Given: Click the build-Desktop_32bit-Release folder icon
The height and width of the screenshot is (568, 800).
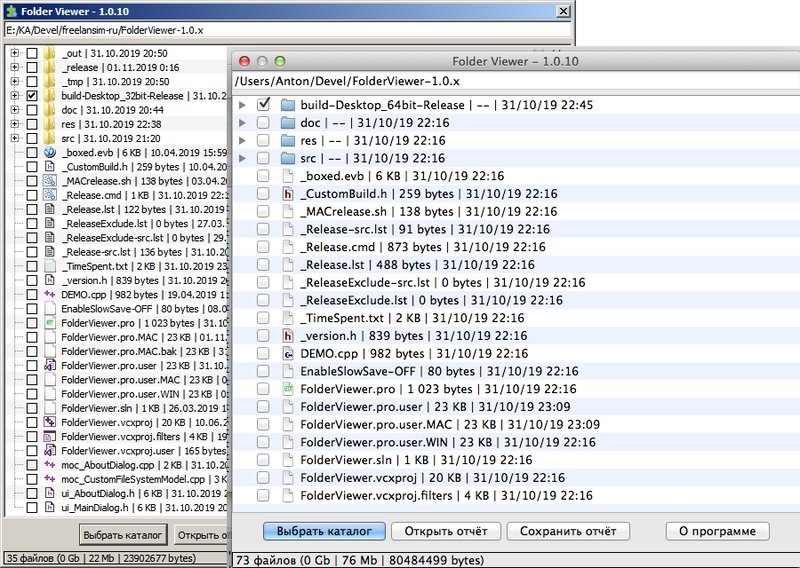Looking at the screenshot, I should point(49,95).
